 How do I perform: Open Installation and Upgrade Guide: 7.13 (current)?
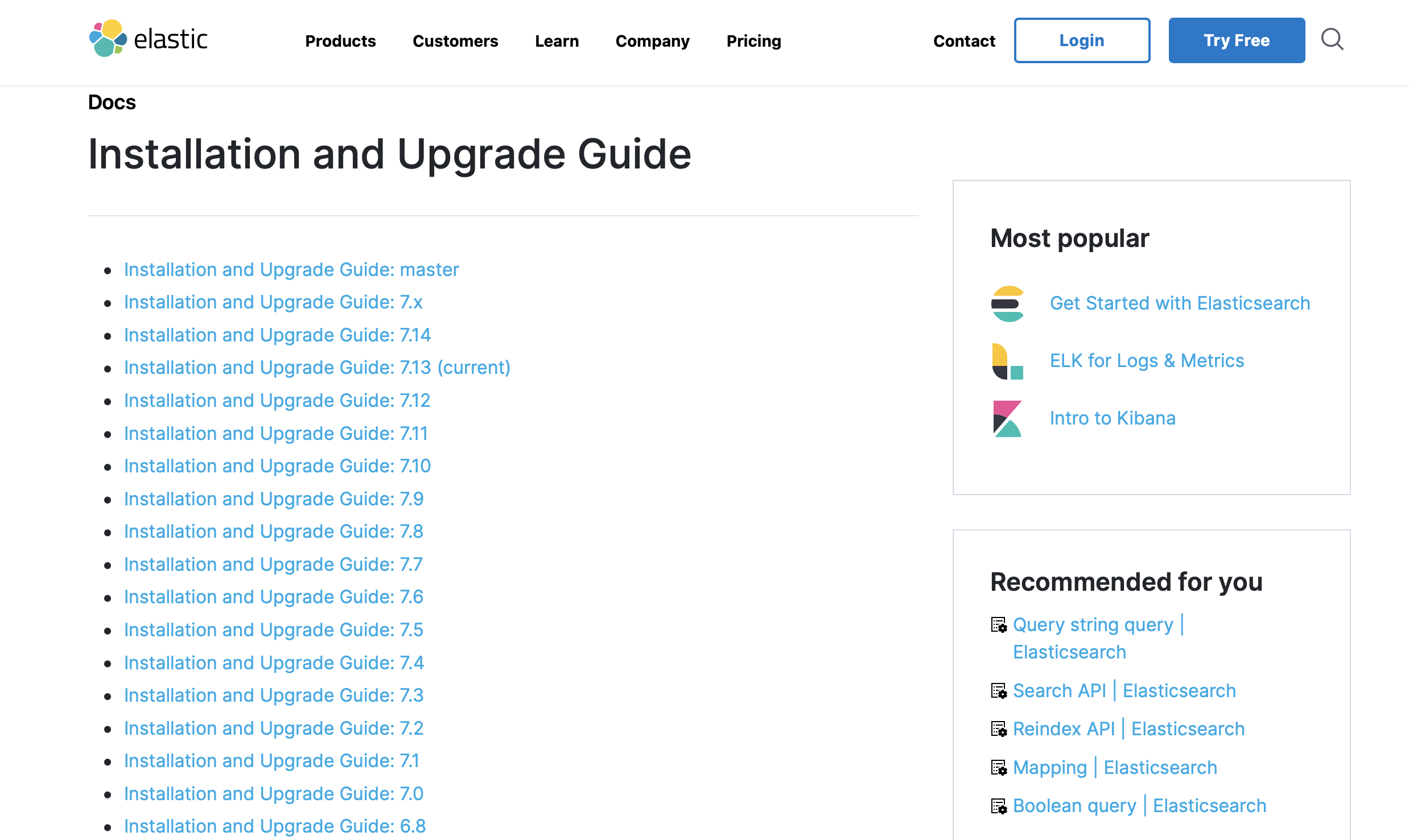(317, 368)
